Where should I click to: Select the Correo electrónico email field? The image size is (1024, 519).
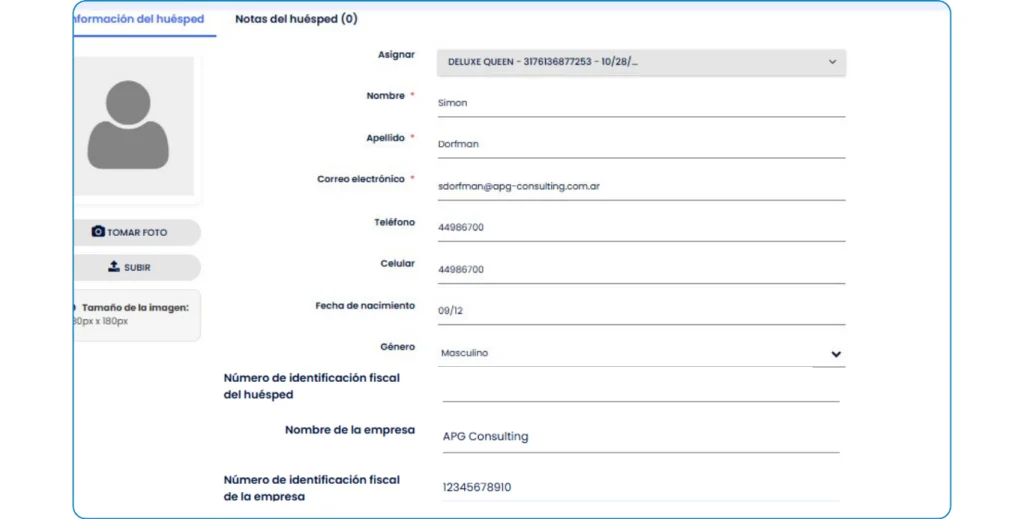coord(641,186)
